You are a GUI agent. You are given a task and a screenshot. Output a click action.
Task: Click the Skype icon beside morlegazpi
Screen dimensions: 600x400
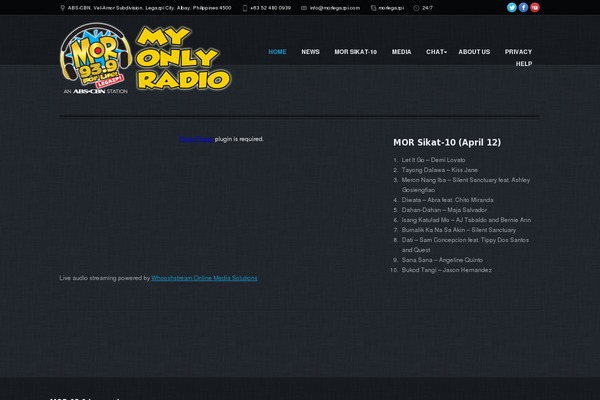(373, 8)
